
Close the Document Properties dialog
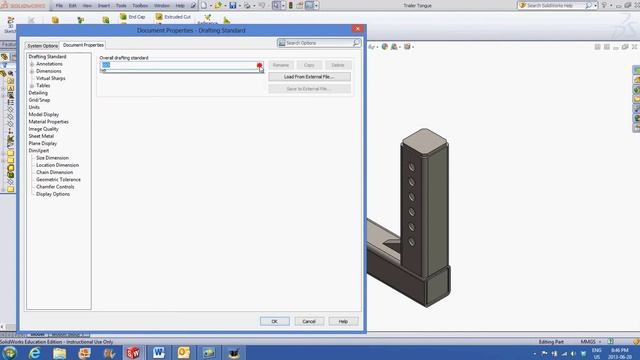358,29
